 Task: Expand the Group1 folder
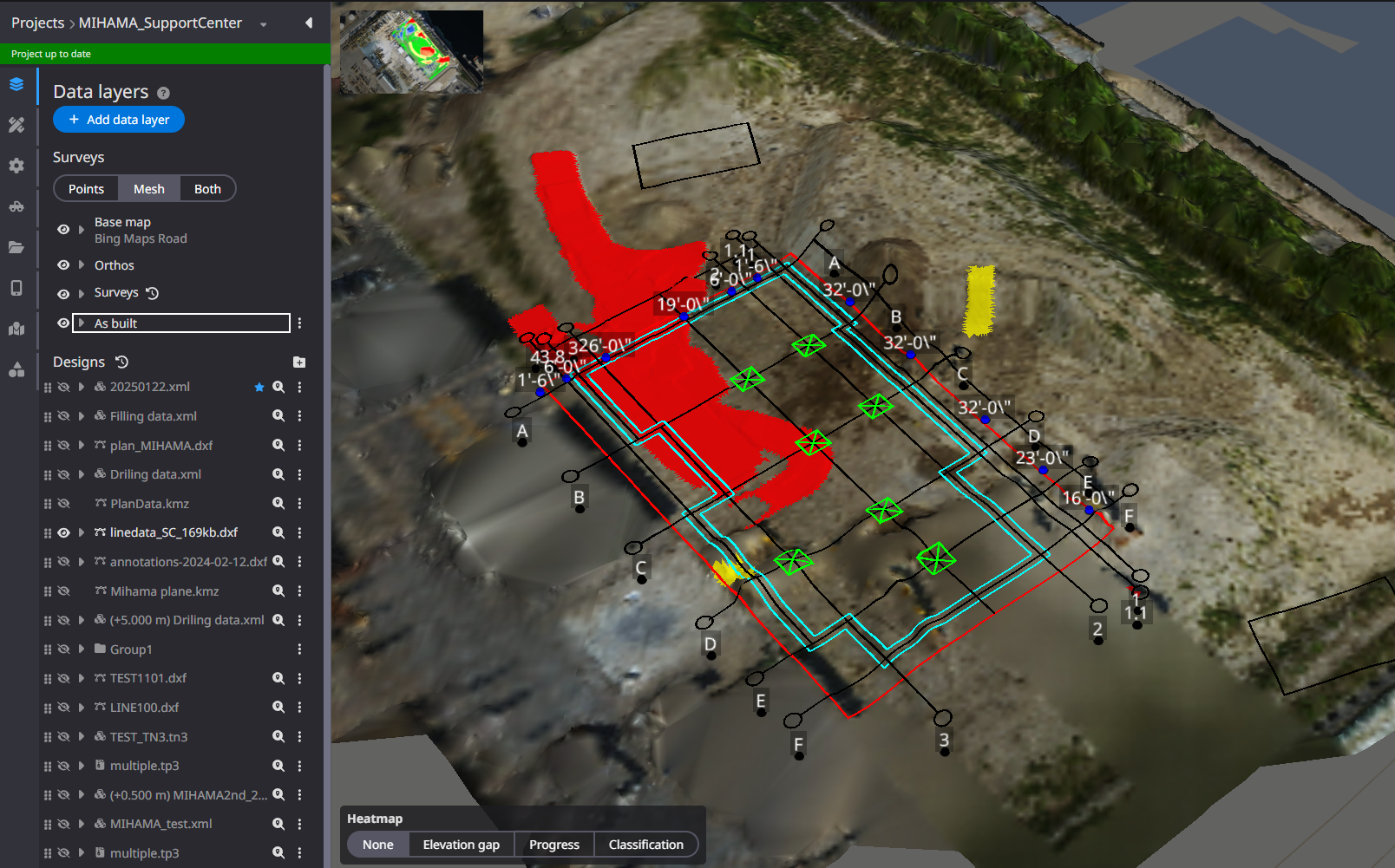(82, 649)
